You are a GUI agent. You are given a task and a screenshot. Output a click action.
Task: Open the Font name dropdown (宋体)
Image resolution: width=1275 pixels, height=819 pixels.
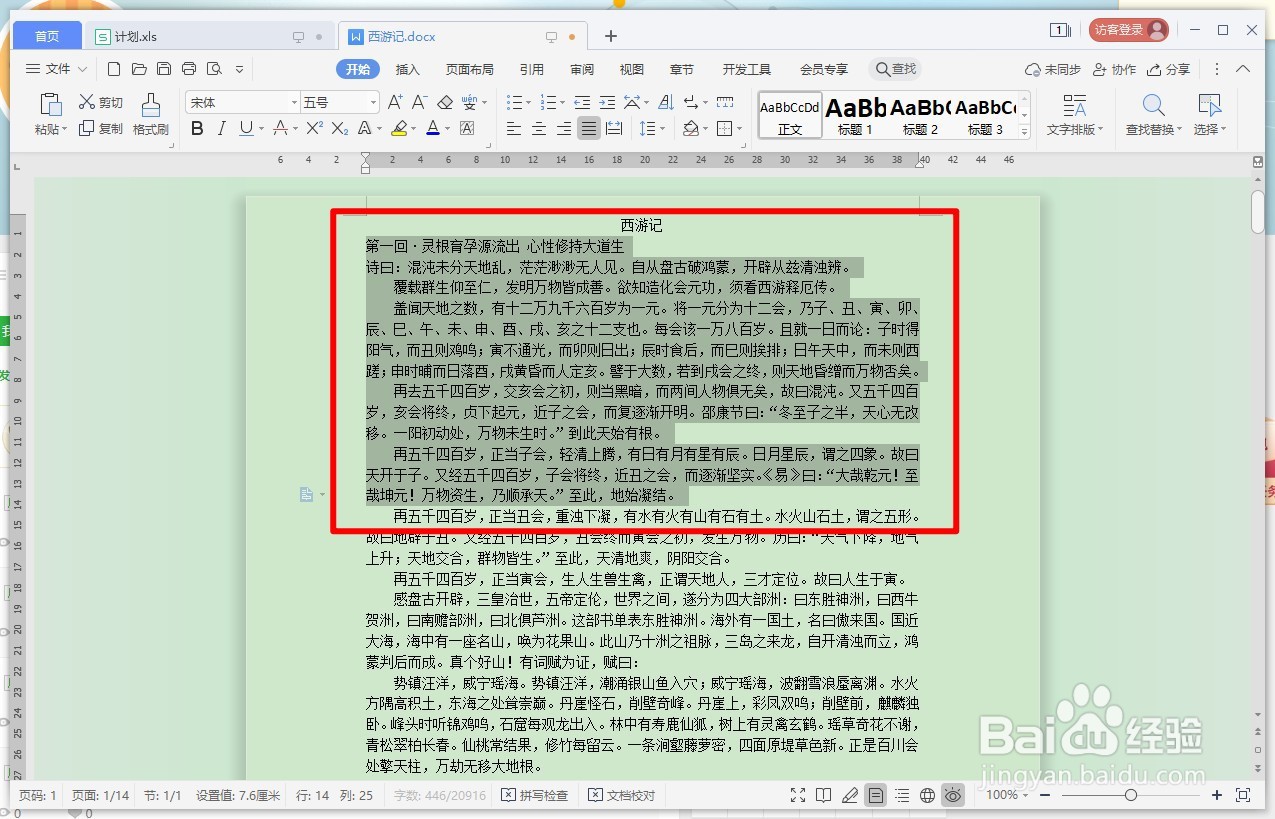(x=294, y=102)
